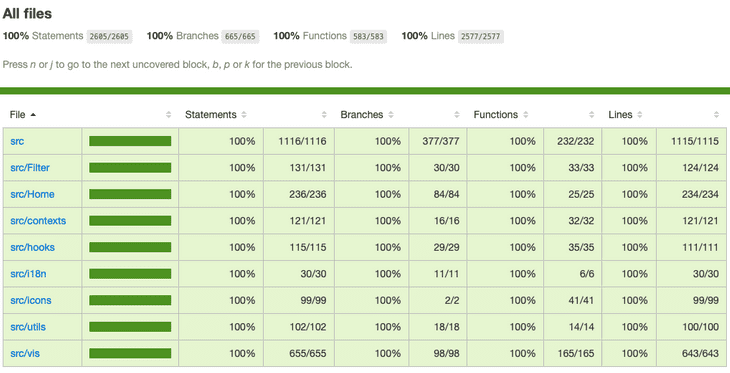The width and height of the screenshot is (730, 373).
Task: Click the sort icon next to Statements
Action: [x=244, y=115]
